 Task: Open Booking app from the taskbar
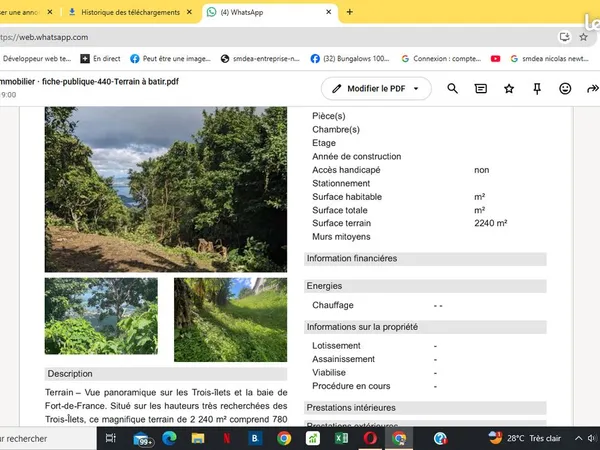(x=255, y=438)
